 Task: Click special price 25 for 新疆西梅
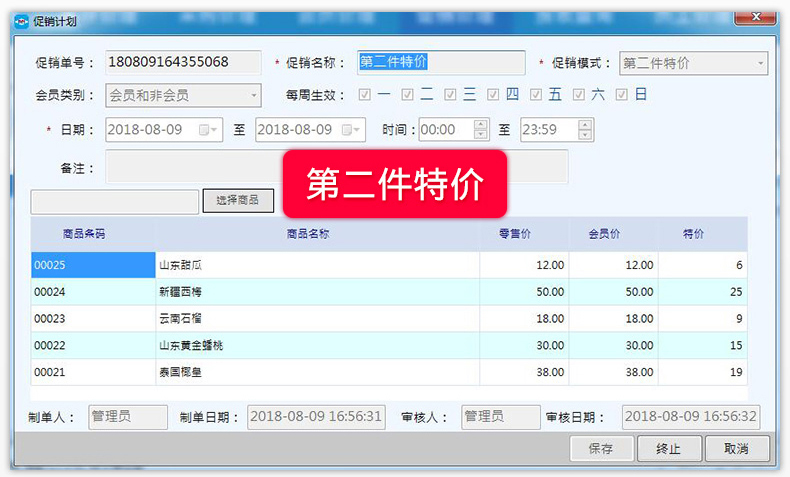click(x=703, y=292)
